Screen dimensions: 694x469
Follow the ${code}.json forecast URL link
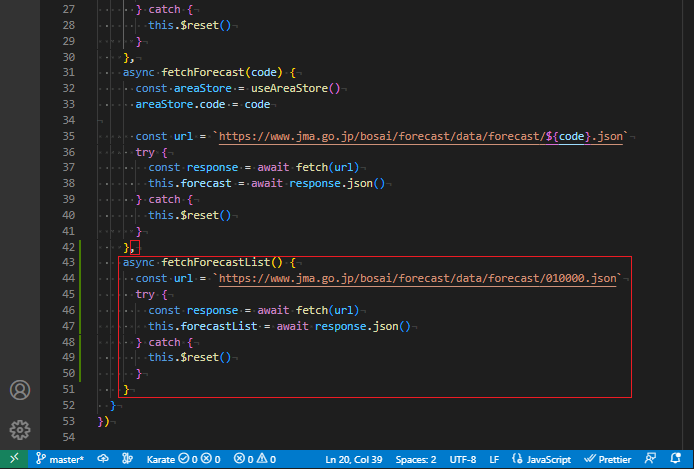tap(420, 136)
